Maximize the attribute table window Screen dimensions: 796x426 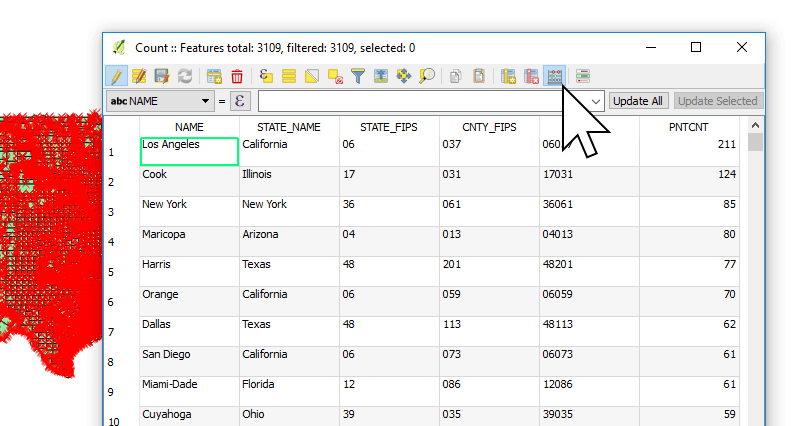696,47
